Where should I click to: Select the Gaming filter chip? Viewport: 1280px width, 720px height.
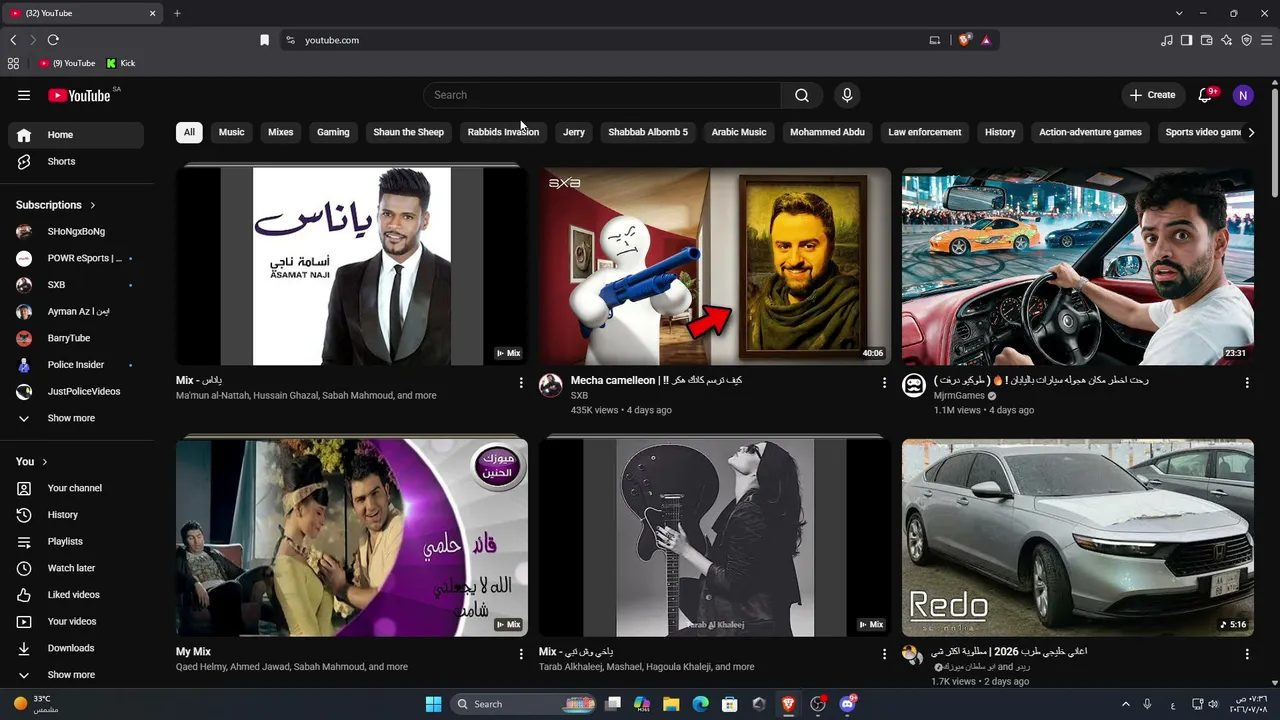333,132
